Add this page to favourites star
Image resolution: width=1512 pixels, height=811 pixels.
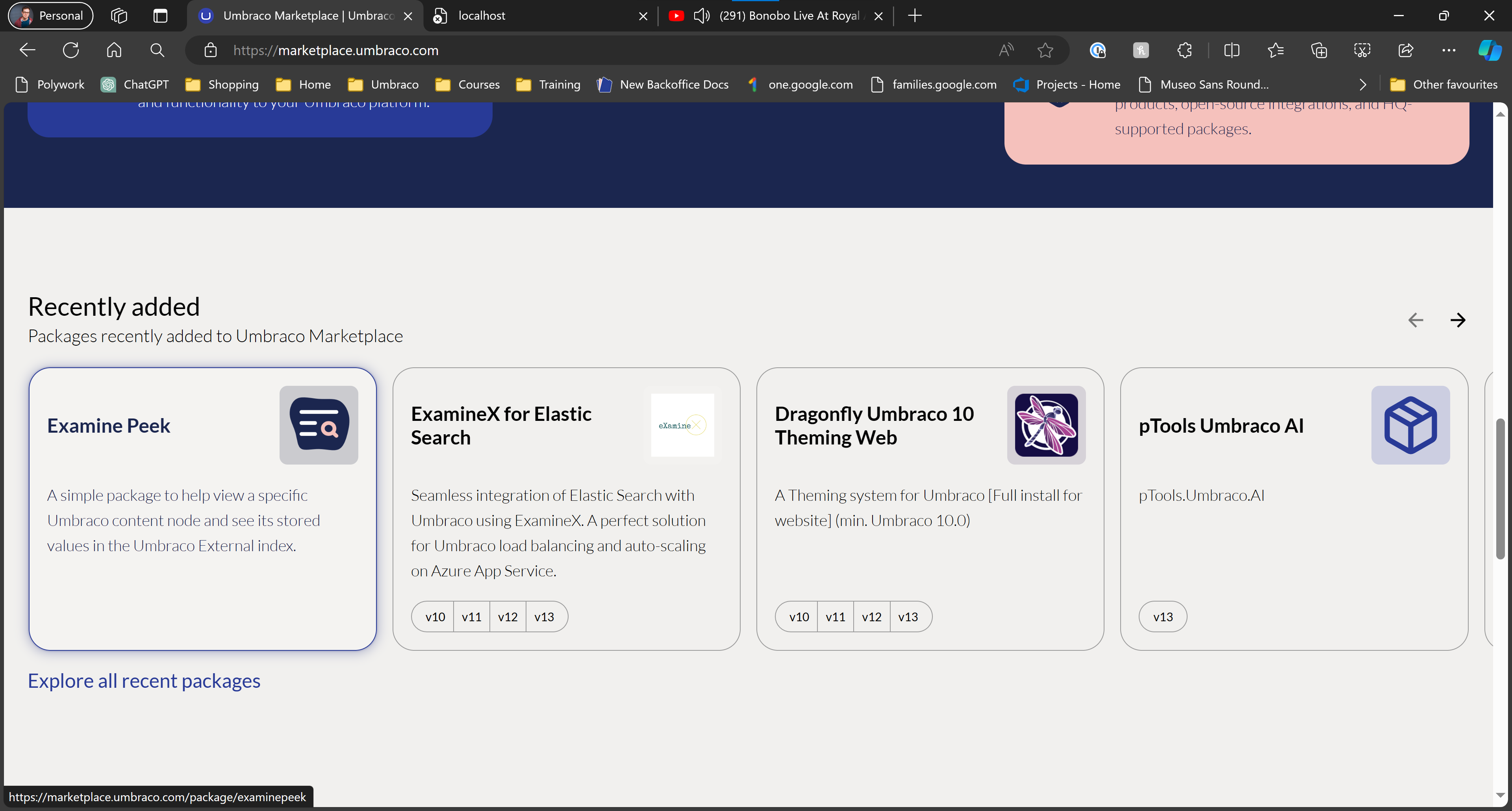pyautogui.click(x=1045, y=50)
